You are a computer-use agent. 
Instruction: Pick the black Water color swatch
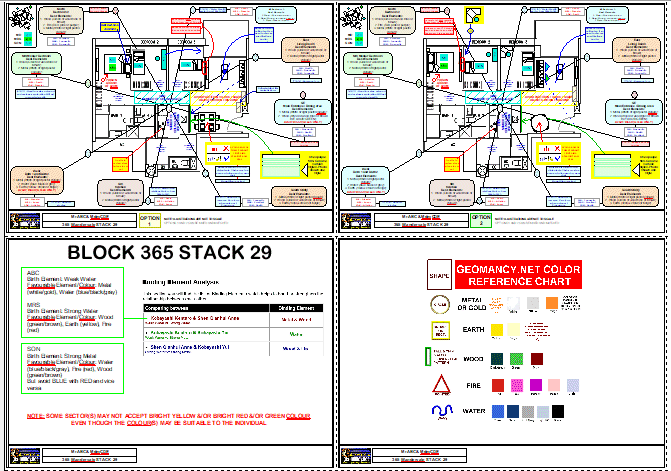(556, 410)
